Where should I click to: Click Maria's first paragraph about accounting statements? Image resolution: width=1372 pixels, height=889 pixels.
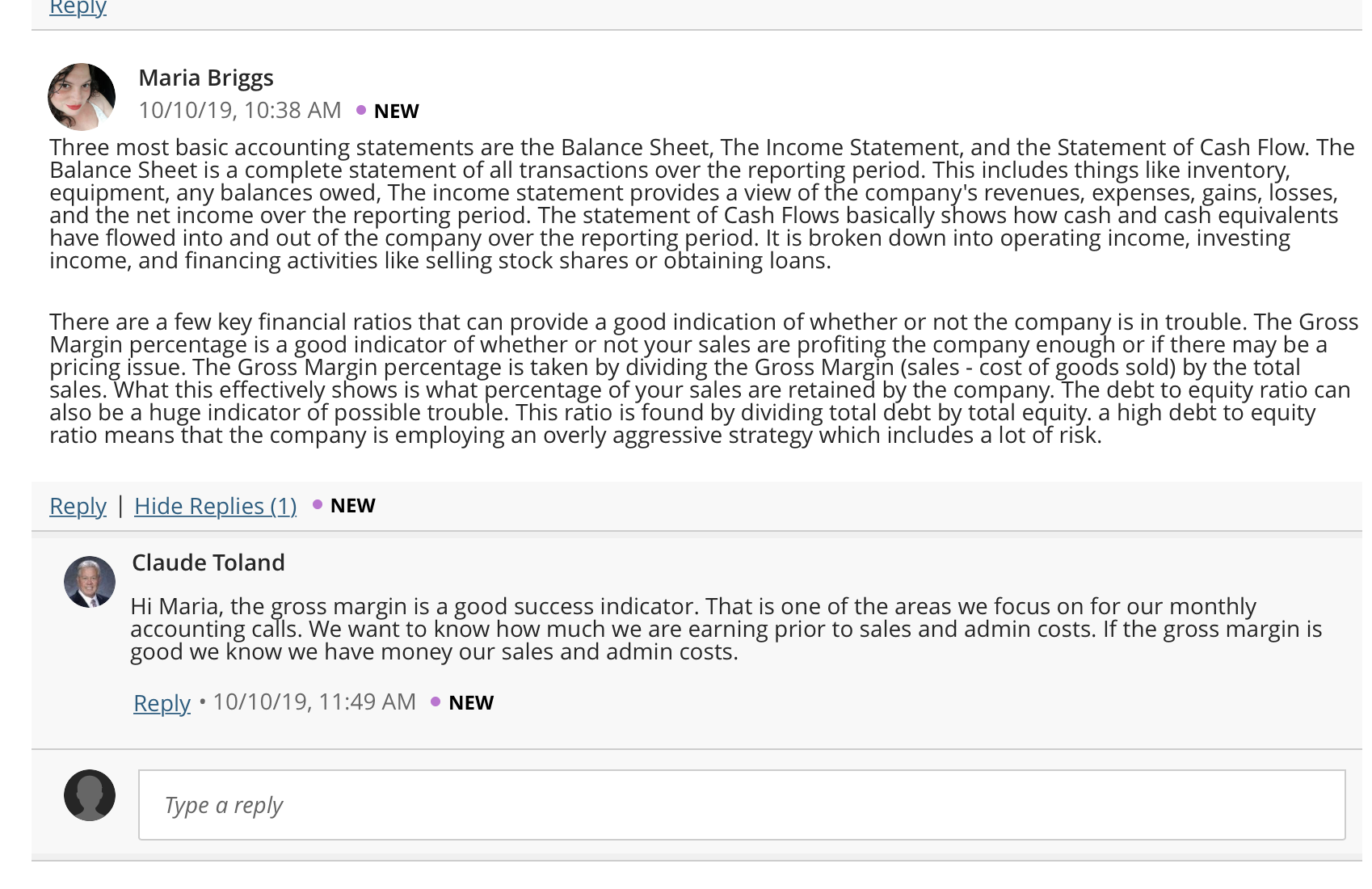[701, 204]
